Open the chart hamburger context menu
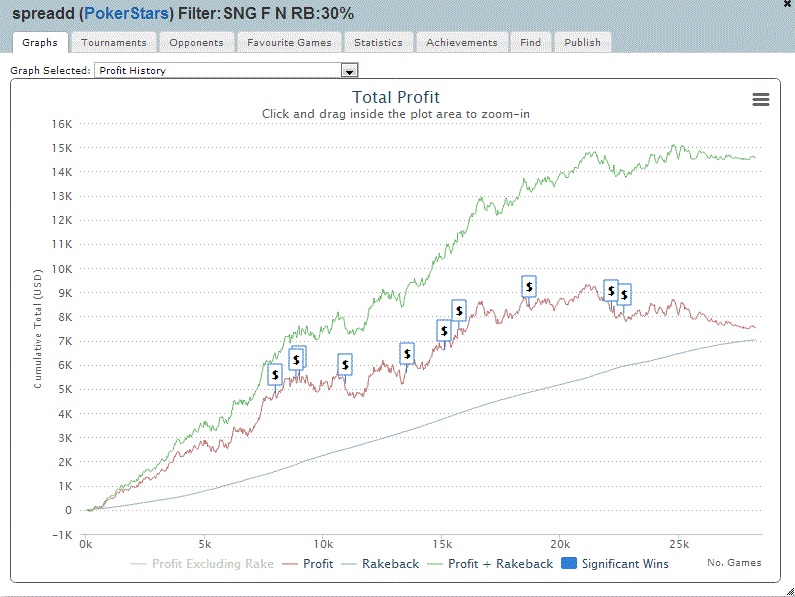The width and height of the screenshot is (795, 597). [x=760, y=99]
